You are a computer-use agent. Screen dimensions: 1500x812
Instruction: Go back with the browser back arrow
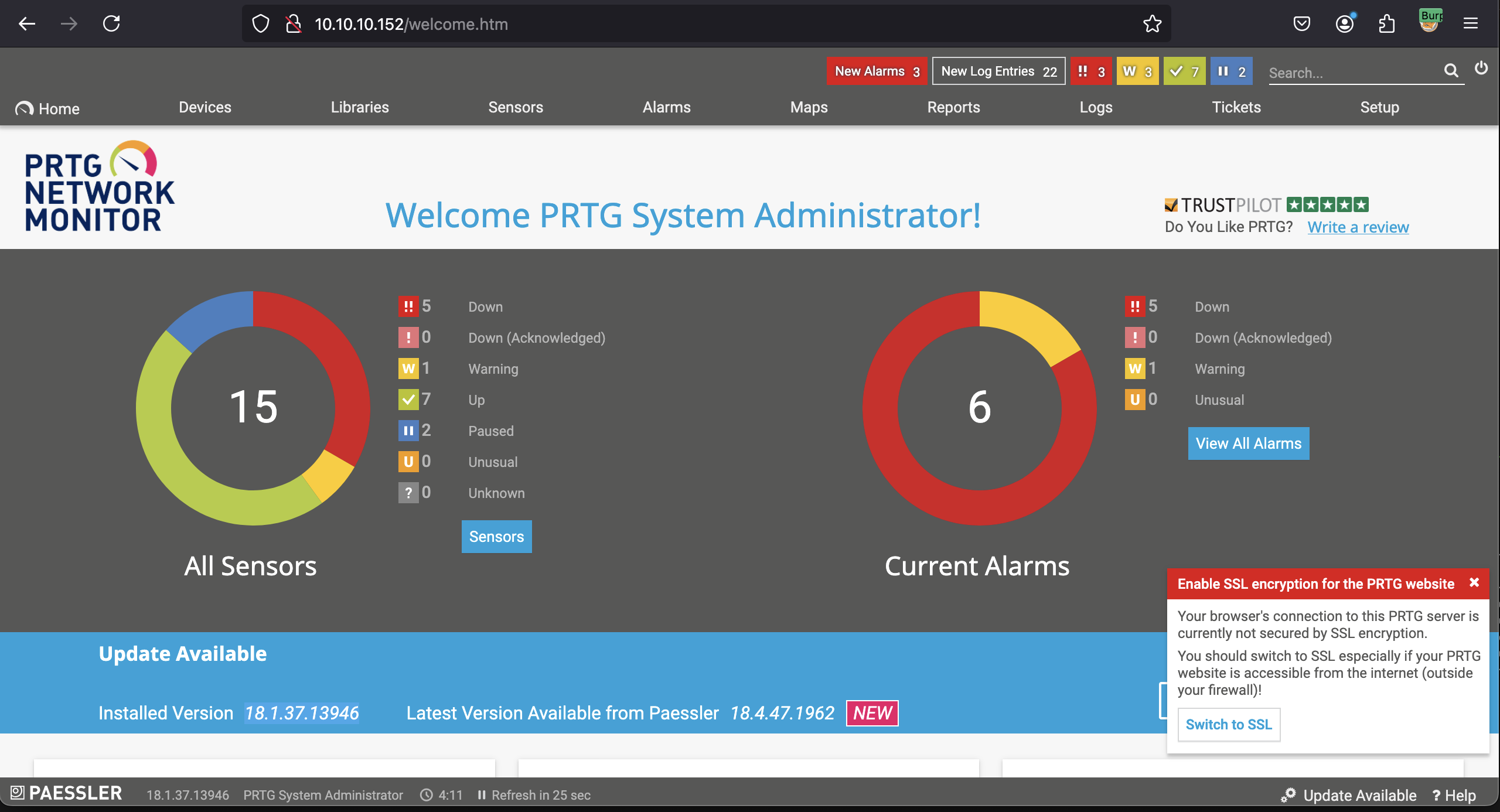pos(27,23)
